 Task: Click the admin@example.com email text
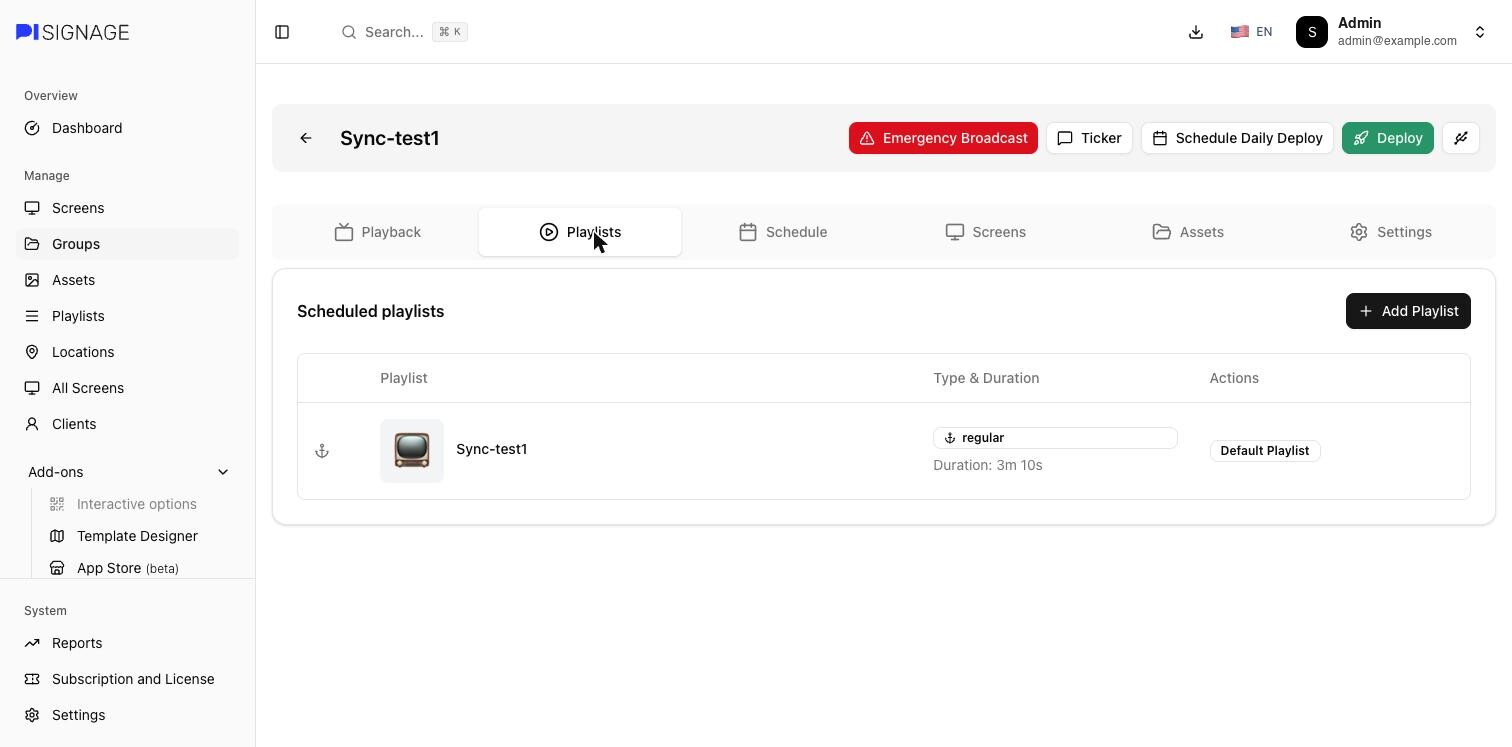[1397, 41]
